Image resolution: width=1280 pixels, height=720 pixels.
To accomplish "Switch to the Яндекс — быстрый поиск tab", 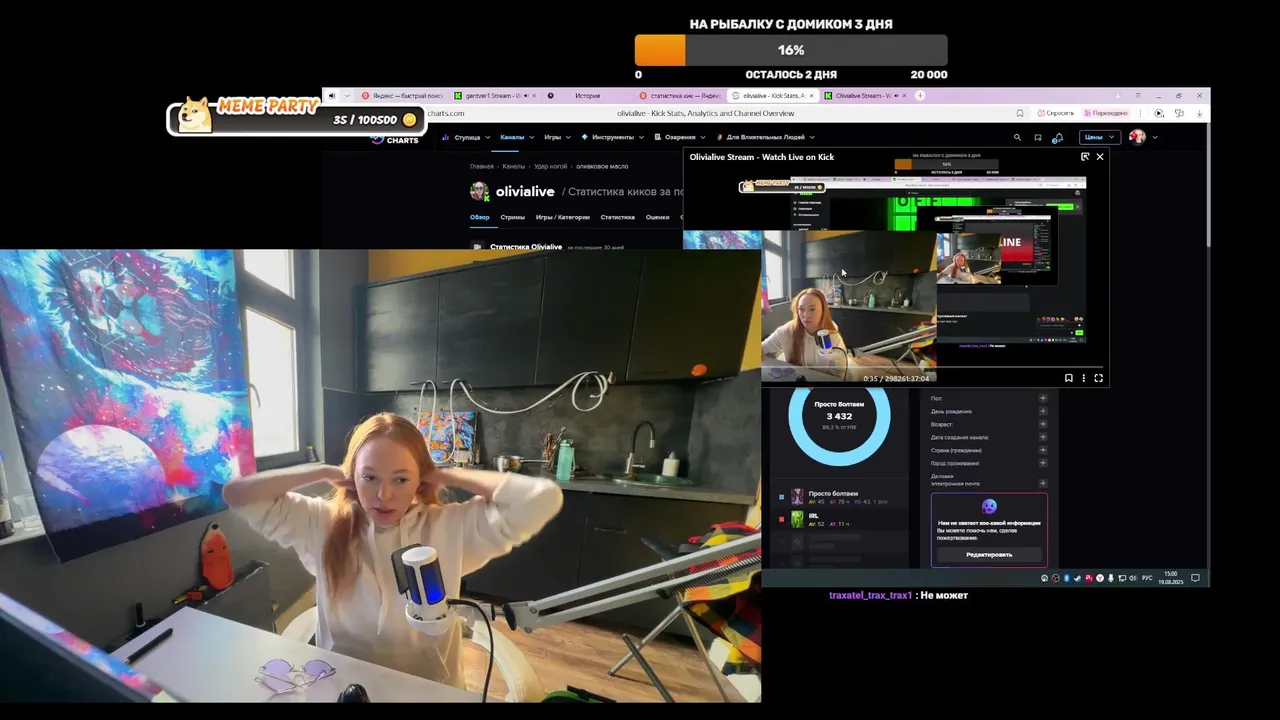I will tap(402, 96).
